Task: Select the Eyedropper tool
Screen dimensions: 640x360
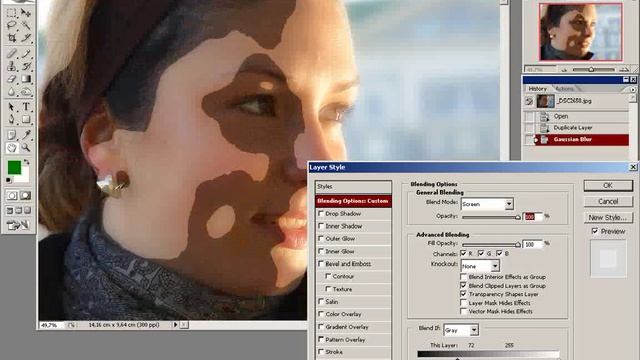Action: [26, 134]
